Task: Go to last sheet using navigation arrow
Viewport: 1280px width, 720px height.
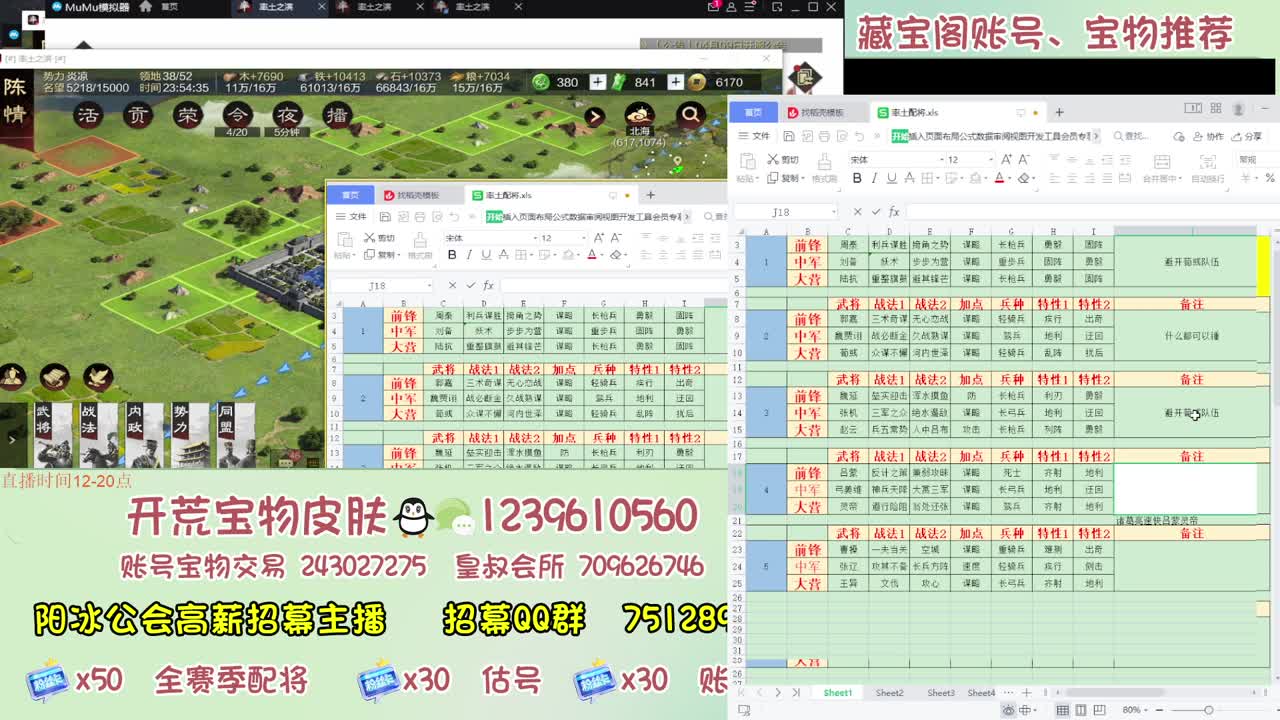Action: [x=796, y=693]
